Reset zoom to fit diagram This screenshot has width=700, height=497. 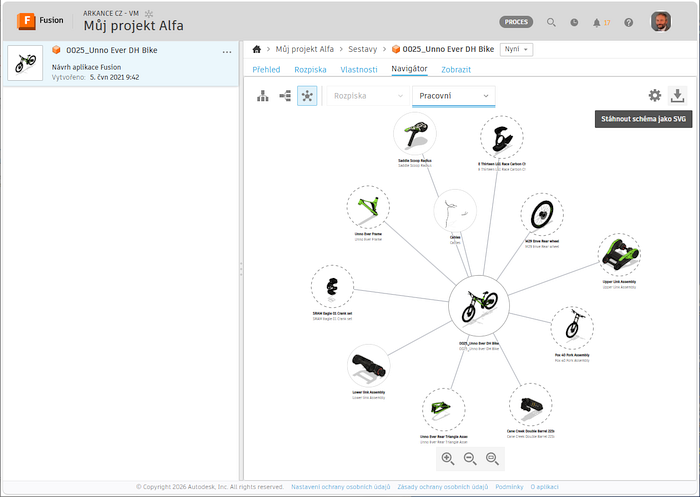click(492, 459)
